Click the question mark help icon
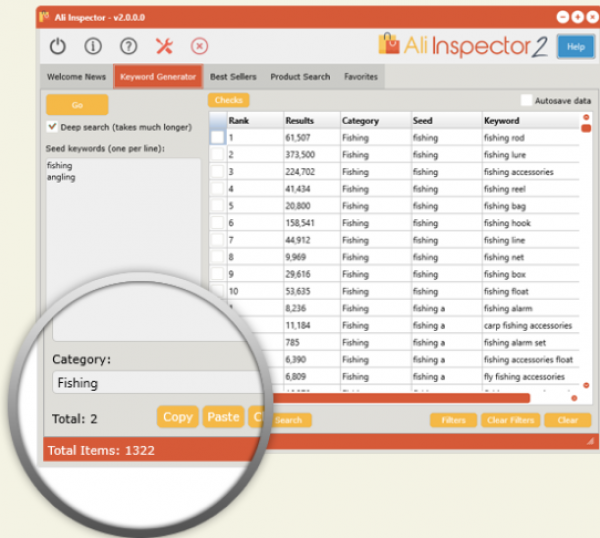The image size is (600, 538). 128,46
